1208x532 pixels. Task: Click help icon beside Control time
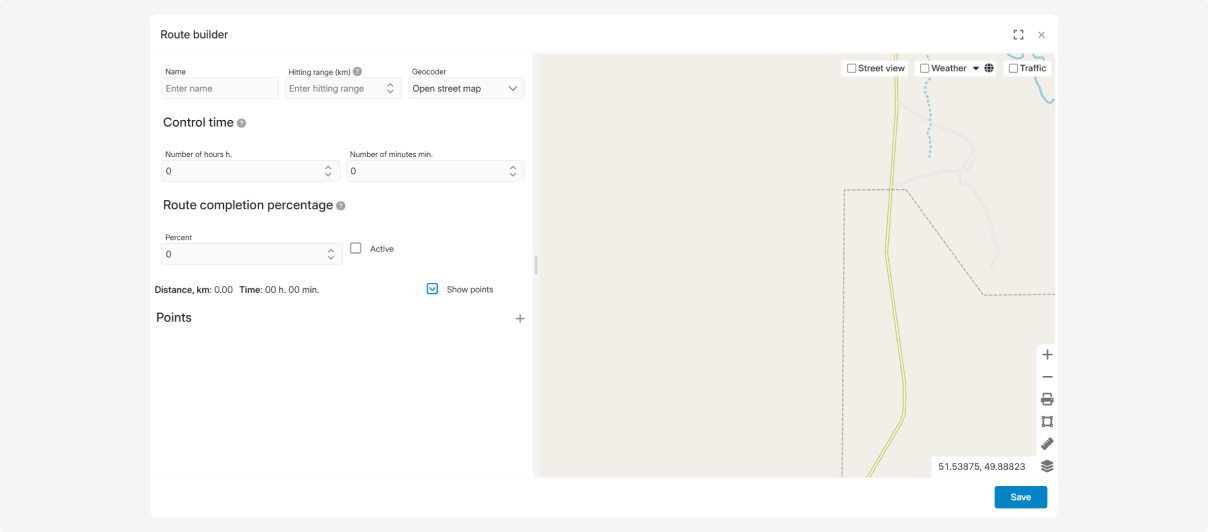241,123
